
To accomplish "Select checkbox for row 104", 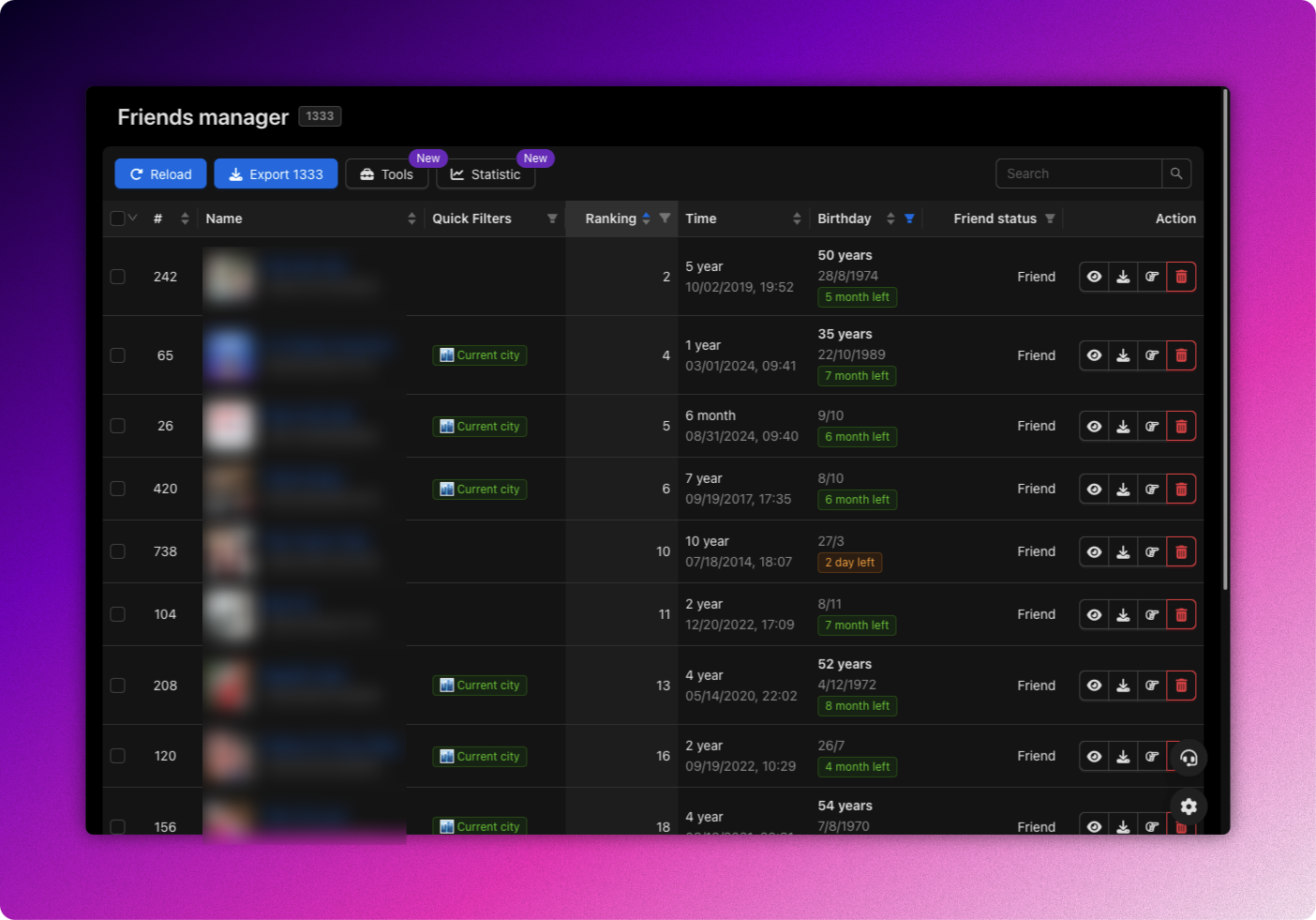I will tap(117, 614).
